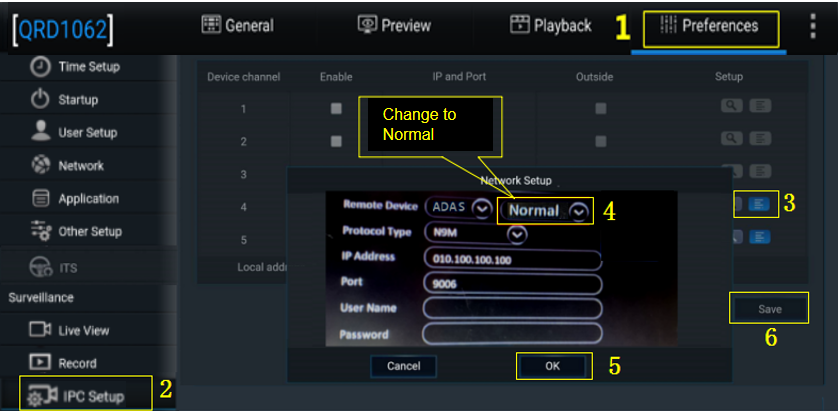
Task: Enable device channel 1 checkbox
Action: (336, 108)
